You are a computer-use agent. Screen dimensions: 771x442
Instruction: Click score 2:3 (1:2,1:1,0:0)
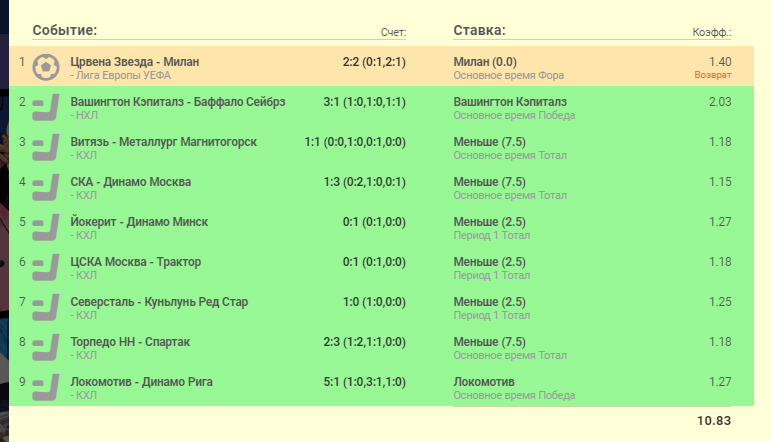point(364,342)
